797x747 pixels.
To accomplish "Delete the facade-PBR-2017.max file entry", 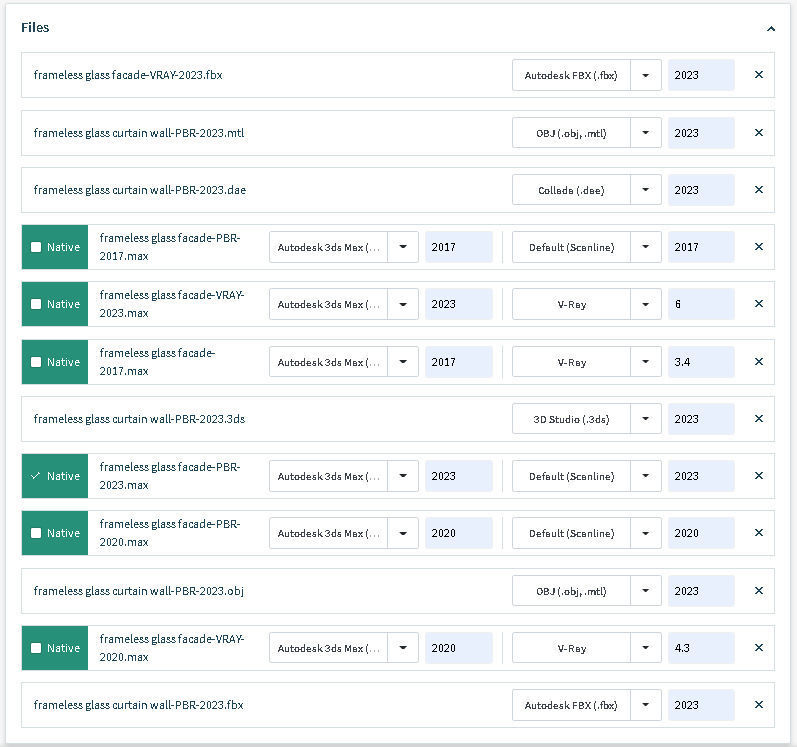I will tap(758, 247).
